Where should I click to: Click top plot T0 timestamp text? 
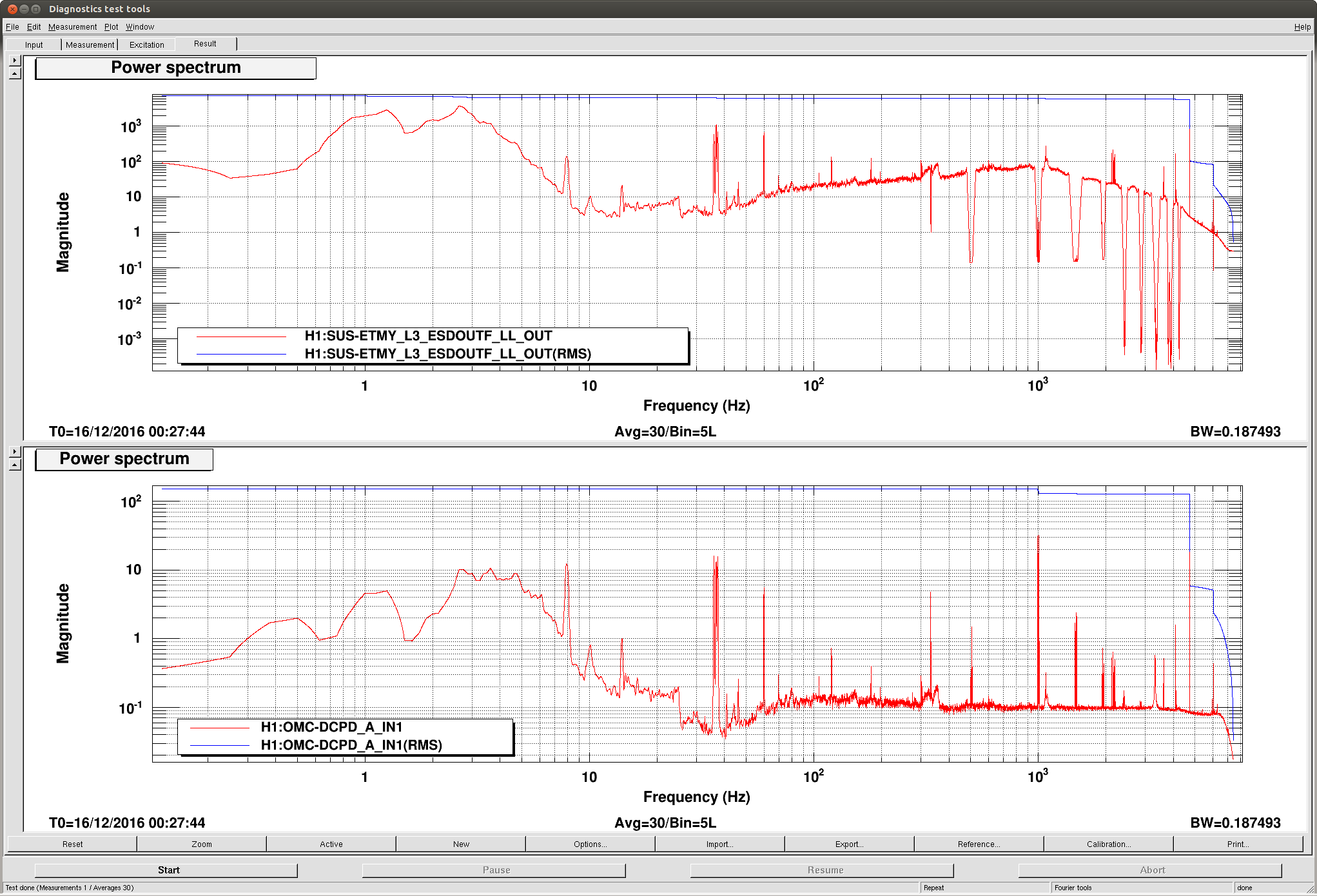point(127,432)
